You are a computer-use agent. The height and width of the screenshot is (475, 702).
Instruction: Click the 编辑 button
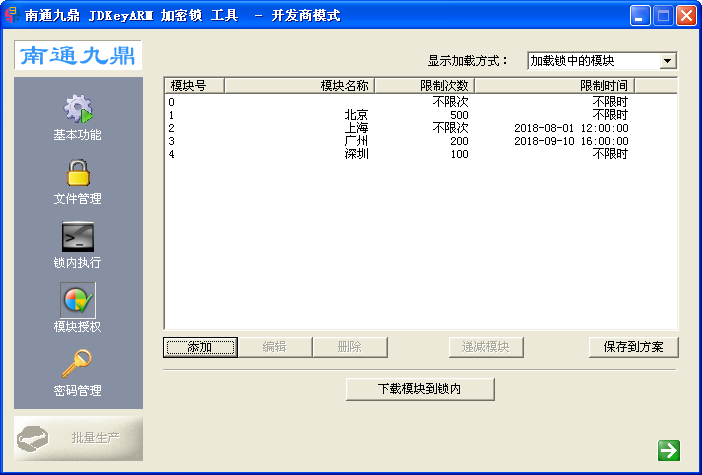point(275,347)
